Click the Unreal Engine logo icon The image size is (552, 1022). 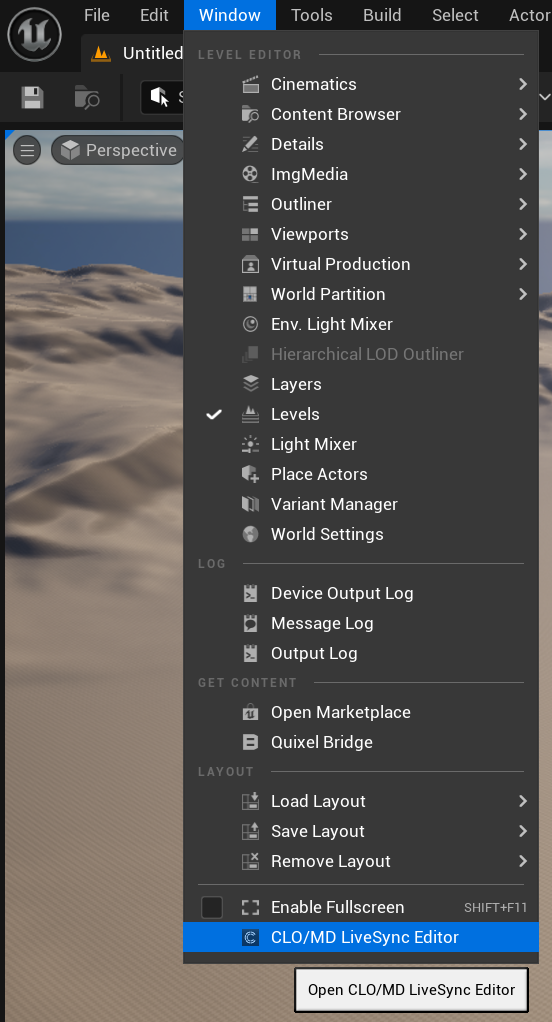35,35
